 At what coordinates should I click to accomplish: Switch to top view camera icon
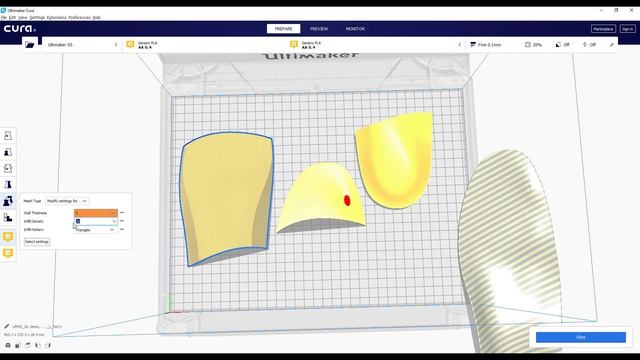pyautogui.click(x=28, y=345)
